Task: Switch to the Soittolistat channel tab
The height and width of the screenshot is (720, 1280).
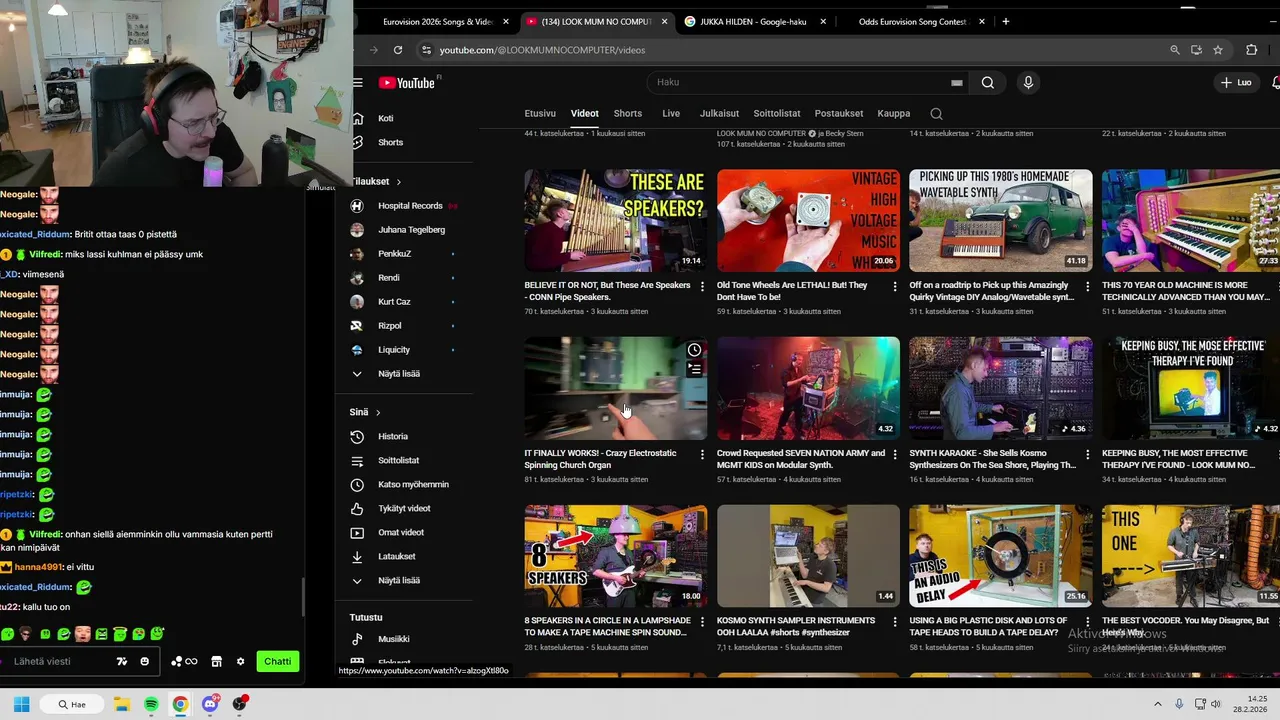Action: (x=777, y=114)
